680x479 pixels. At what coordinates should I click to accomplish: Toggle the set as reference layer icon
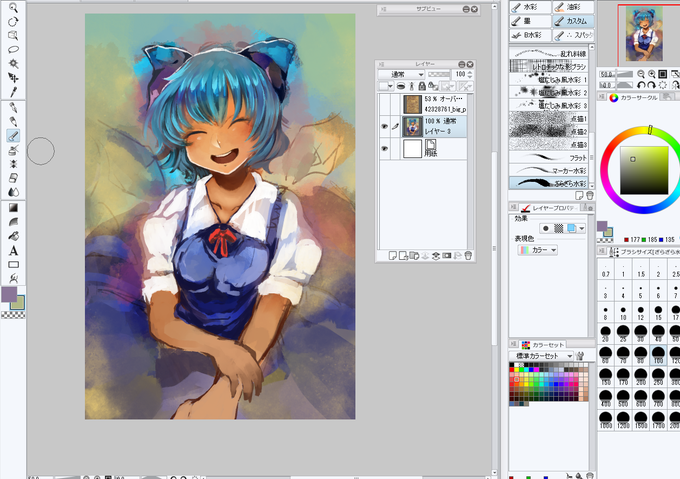point(411,86)
